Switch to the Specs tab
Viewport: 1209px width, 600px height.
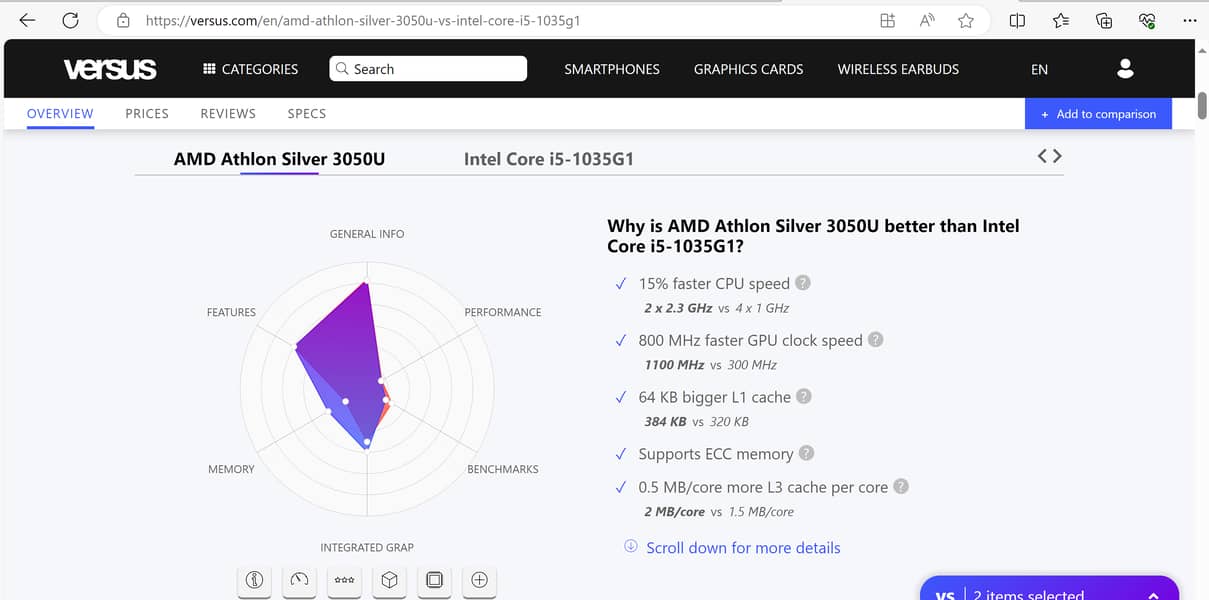306,114
